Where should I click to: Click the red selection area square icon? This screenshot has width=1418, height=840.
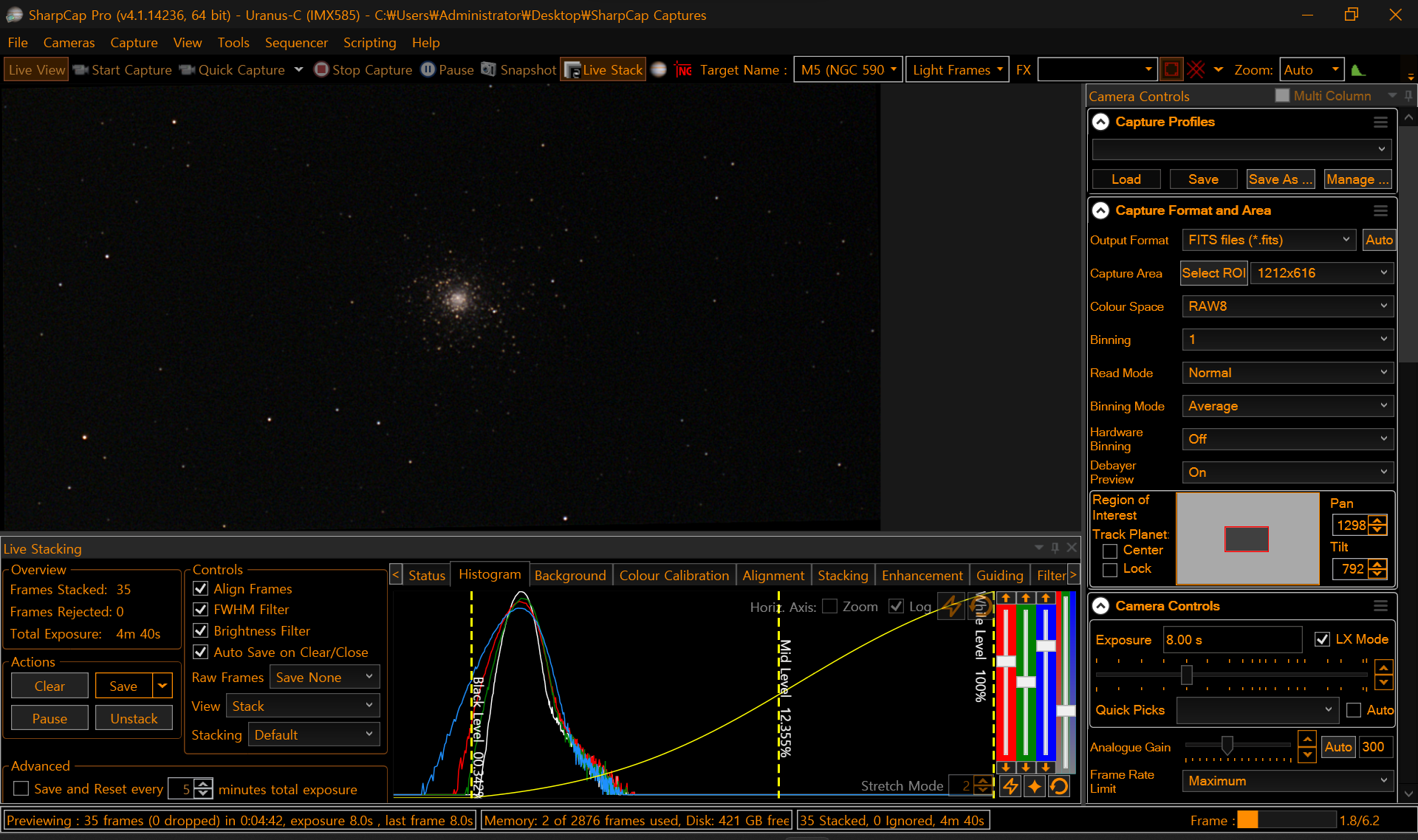1171,69
